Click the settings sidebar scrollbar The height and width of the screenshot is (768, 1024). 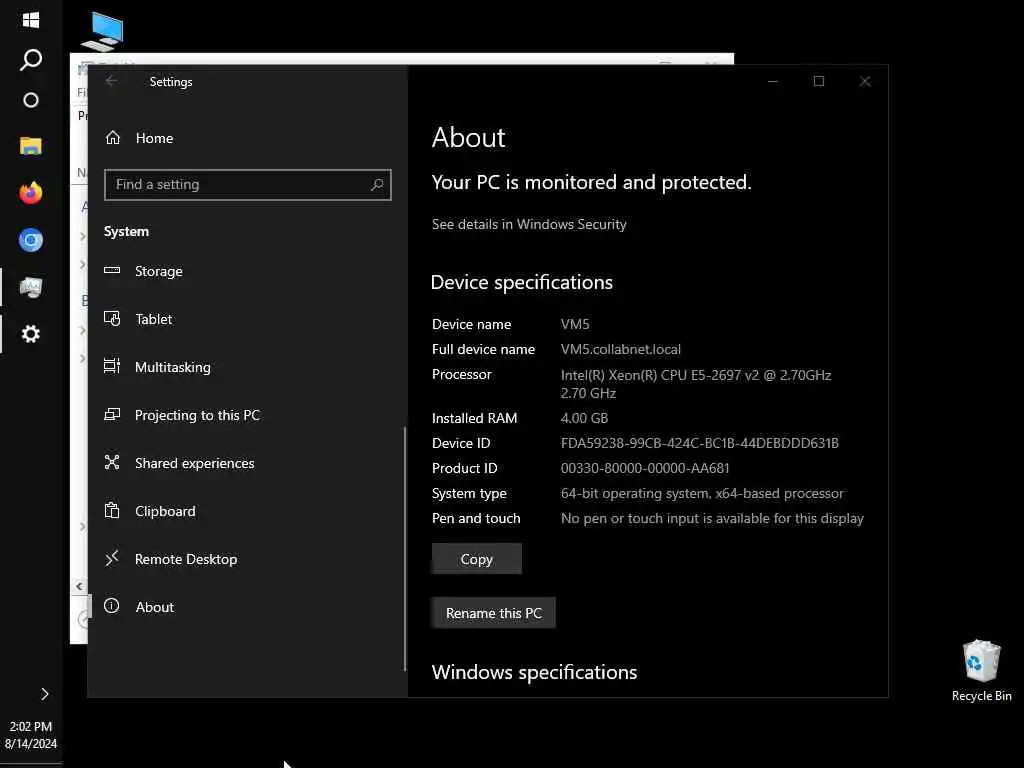pyautogui.click(x=405, y=548)
